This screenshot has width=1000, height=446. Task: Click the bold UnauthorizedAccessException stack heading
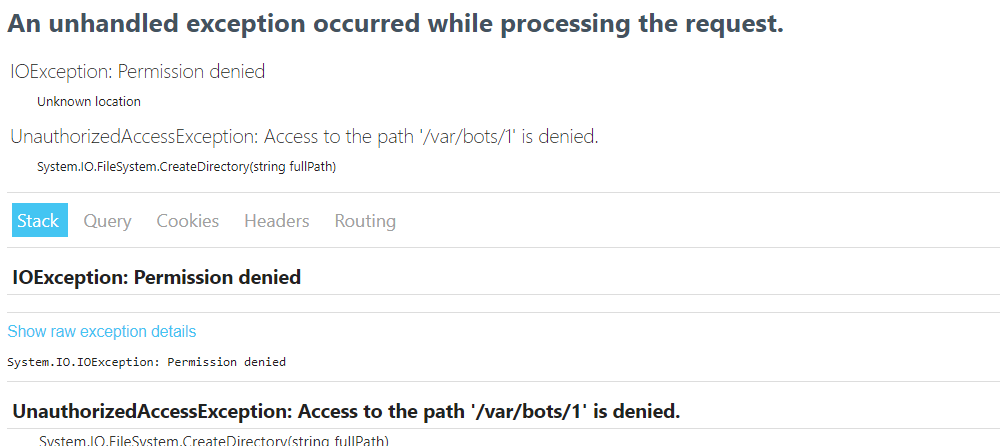(x=346, y=412)
